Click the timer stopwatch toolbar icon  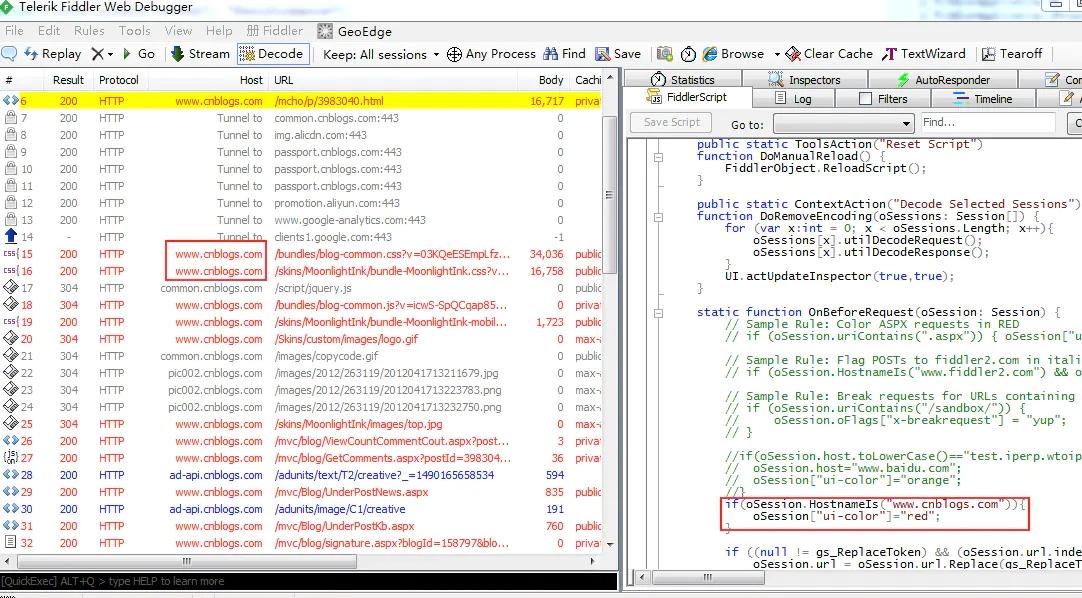tap(688, 54)
